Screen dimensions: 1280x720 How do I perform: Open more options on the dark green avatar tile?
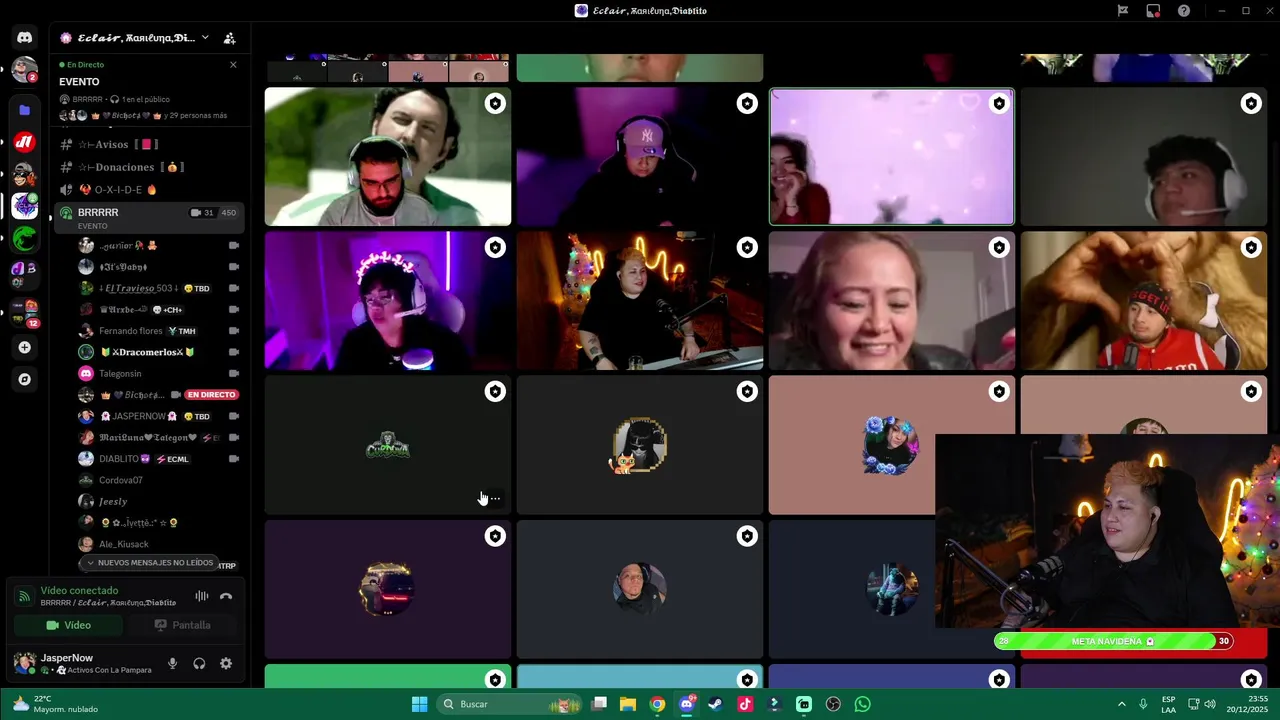[x=495, y=498]
